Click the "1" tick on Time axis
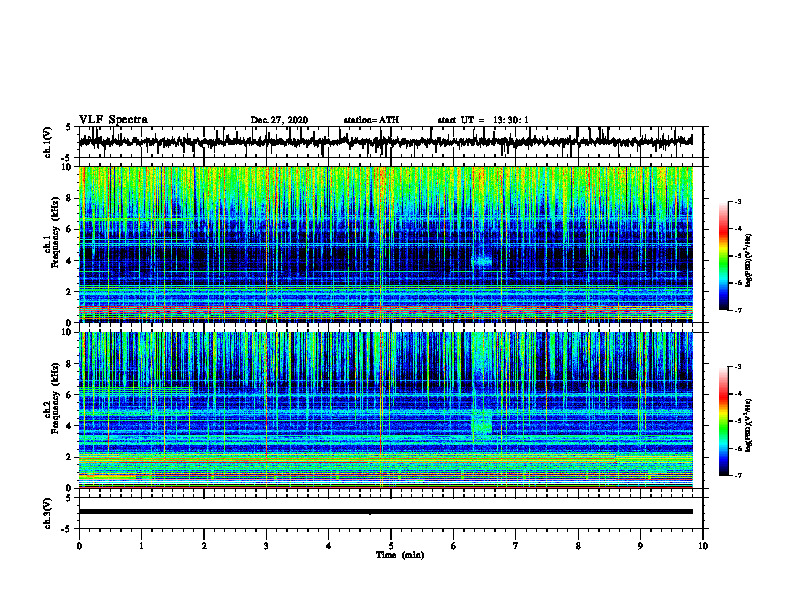Viewport: 792px width, 612px height. [x=141, y=546]
